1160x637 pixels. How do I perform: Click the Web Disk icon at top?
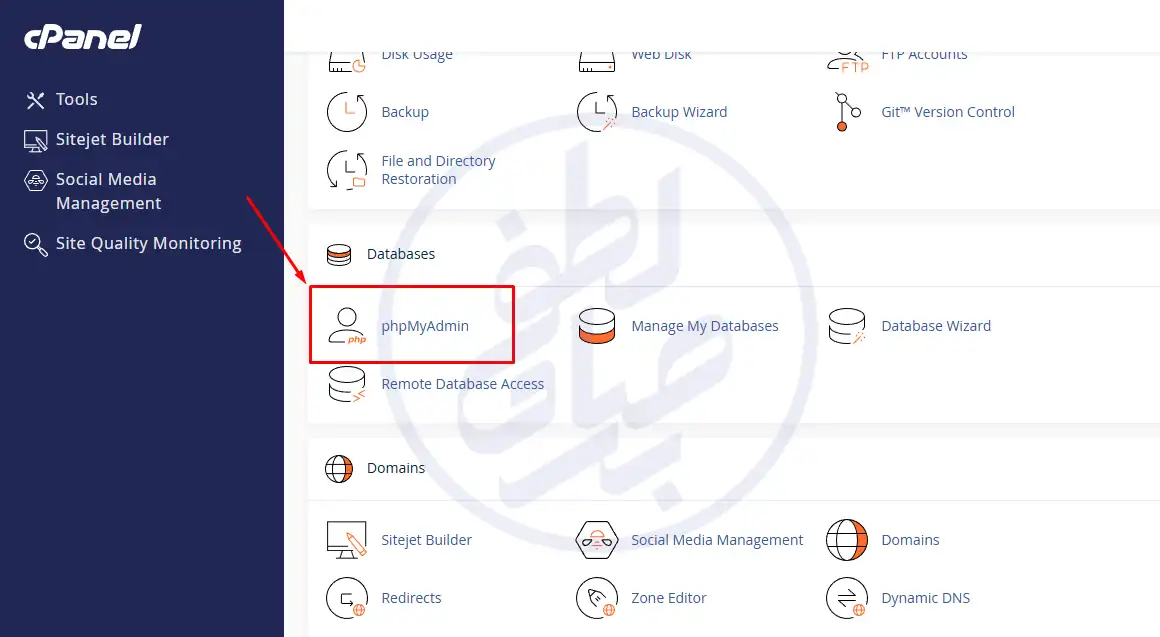click(597, 61)
